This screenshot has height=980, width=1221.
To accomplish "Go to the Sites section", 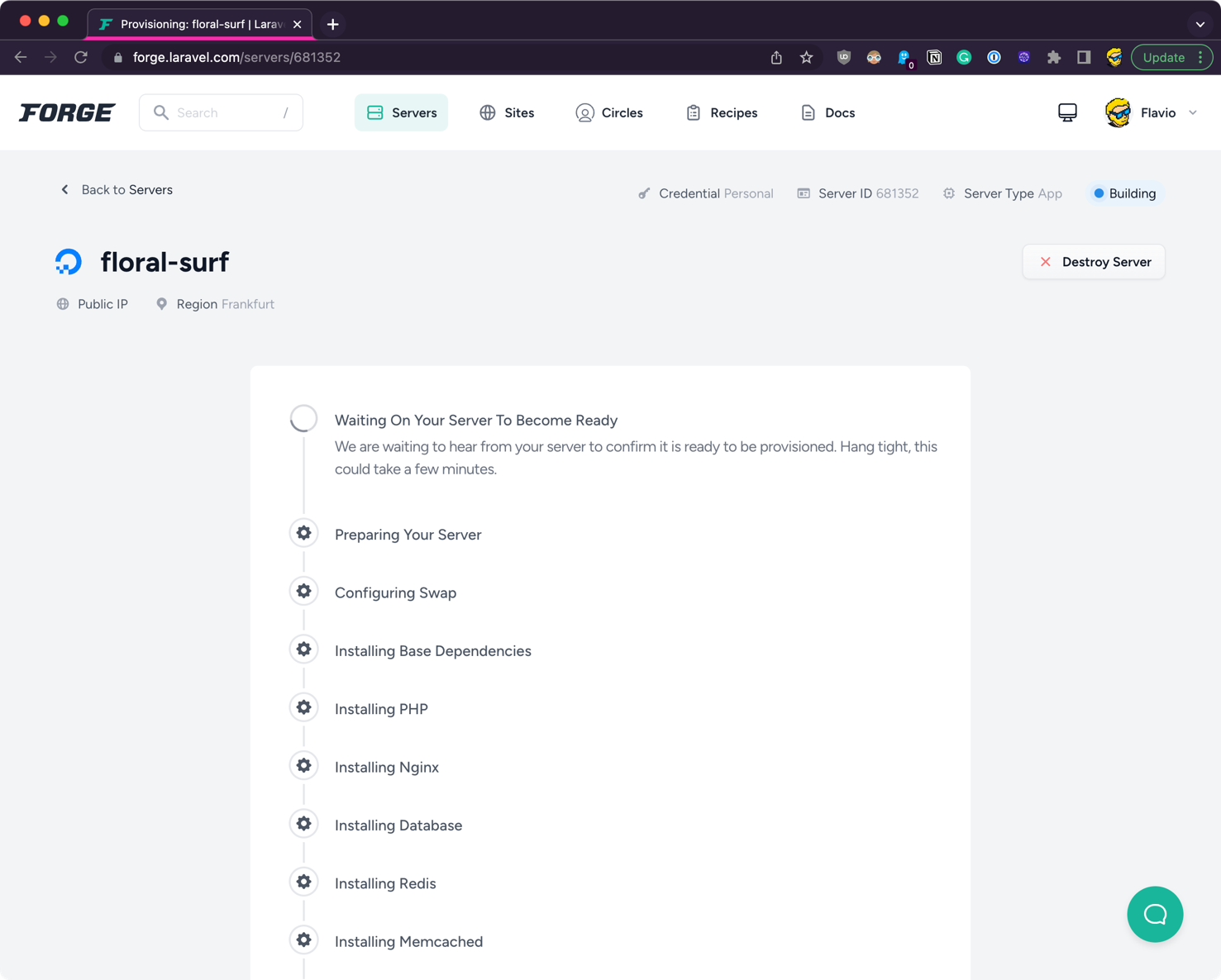I will tap(507, 112).
